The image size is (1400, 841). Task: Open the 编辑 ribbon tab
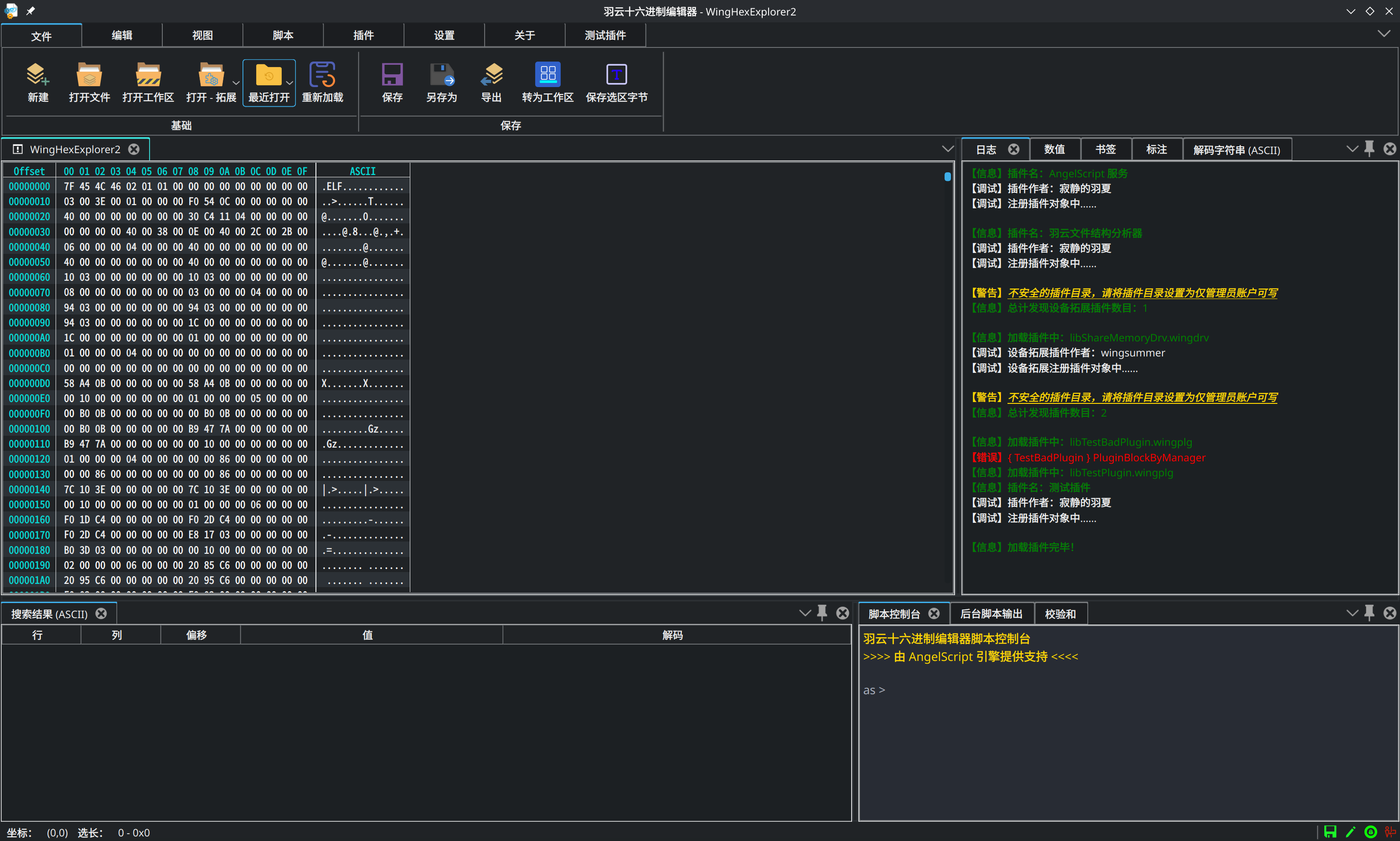click(122, 35)
